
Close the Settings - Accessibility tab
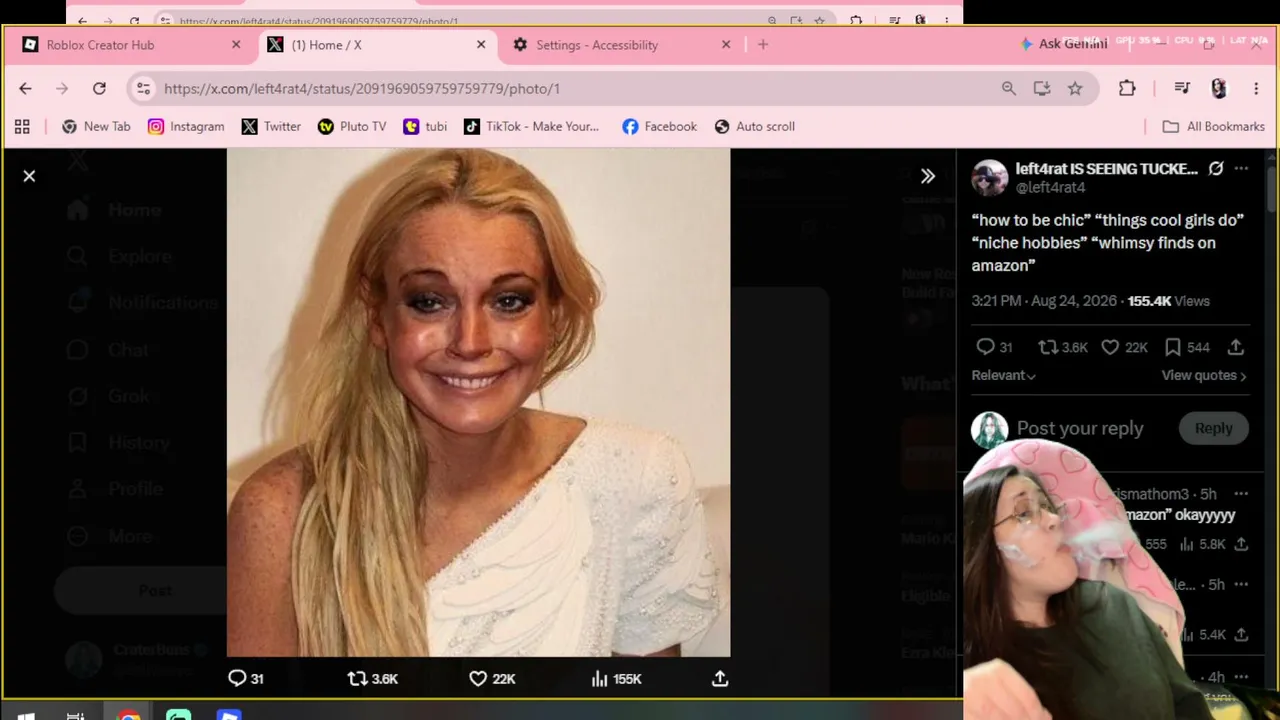tap(726, 45)
